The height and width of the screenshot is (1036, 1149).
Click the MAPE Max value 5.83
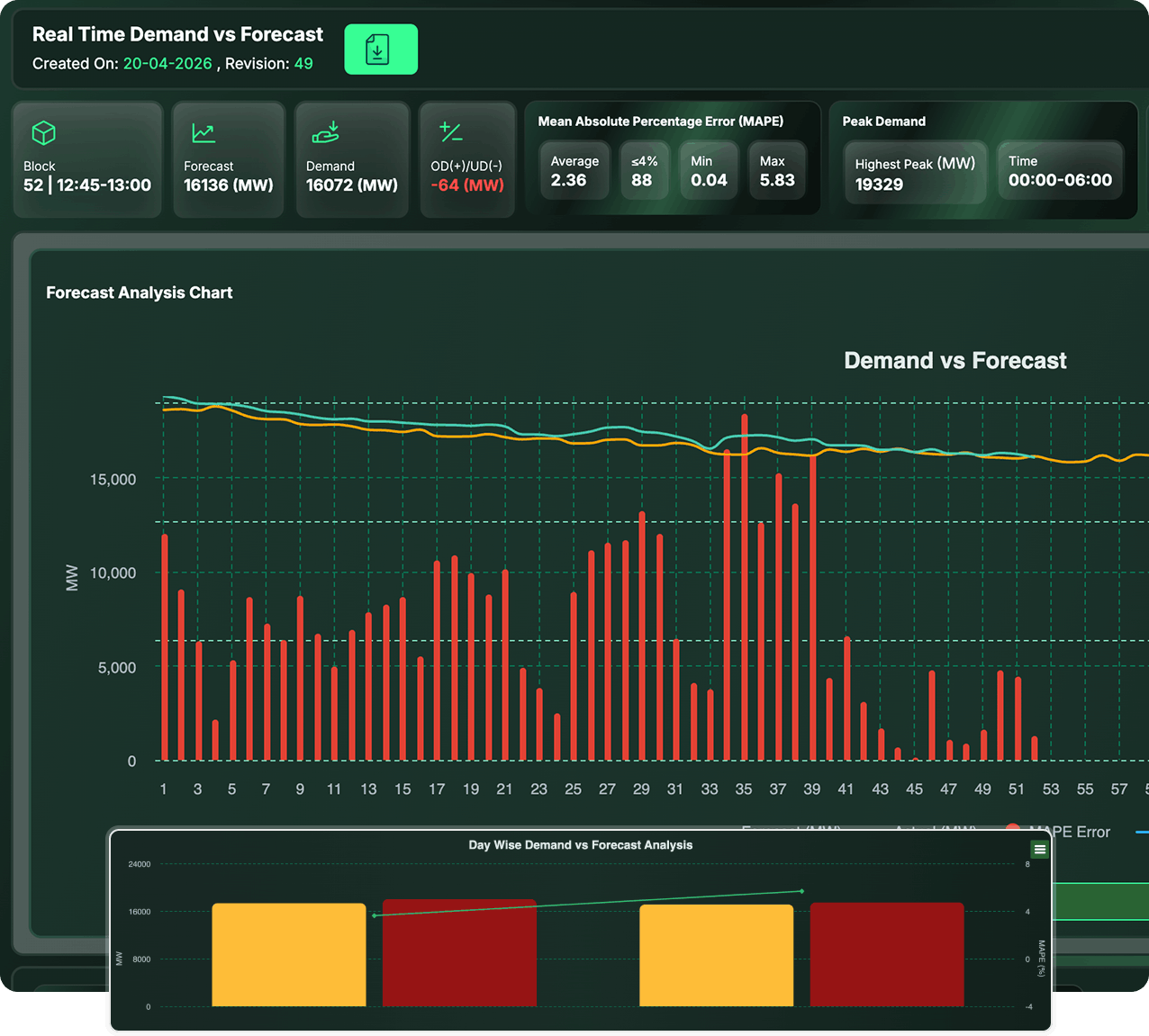coord(777,180)
